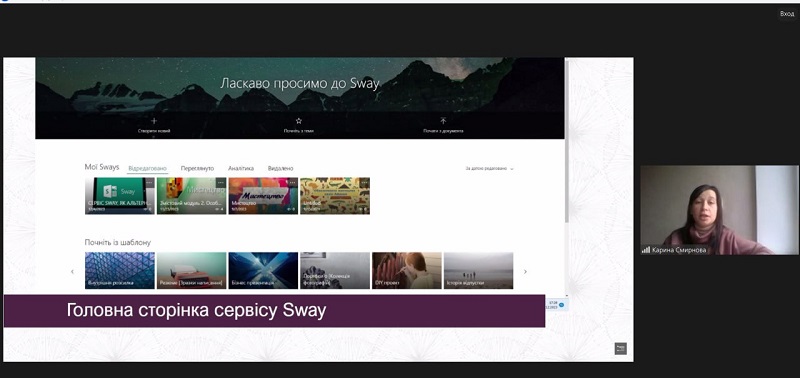The image size is (800, 378).
Task: Switch to the Переглянуто tab
Action: [197, 168]
